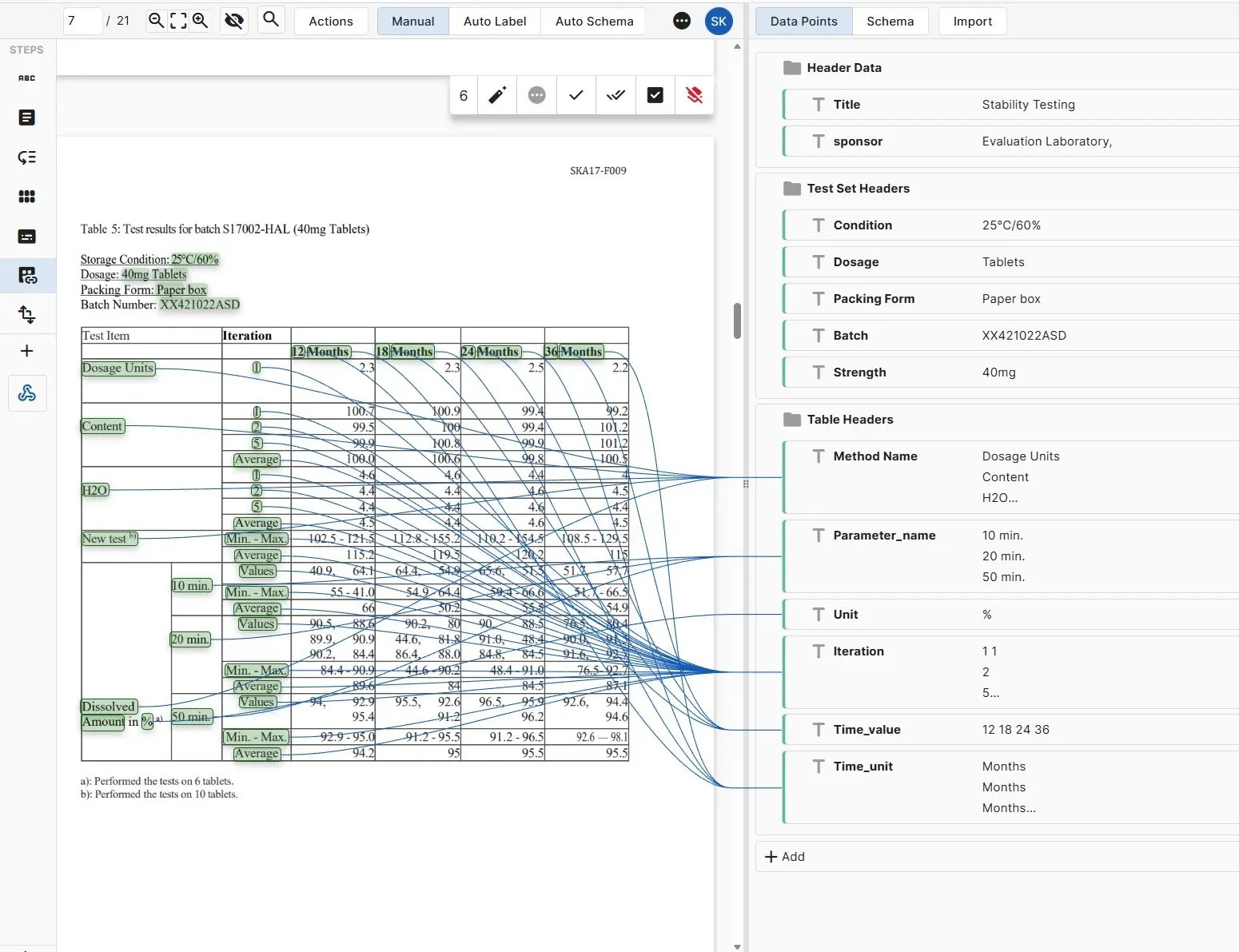Select the edit pen icon
Image resolution: width=1239 pixels, height=952 pixels.
pos(497,96)
